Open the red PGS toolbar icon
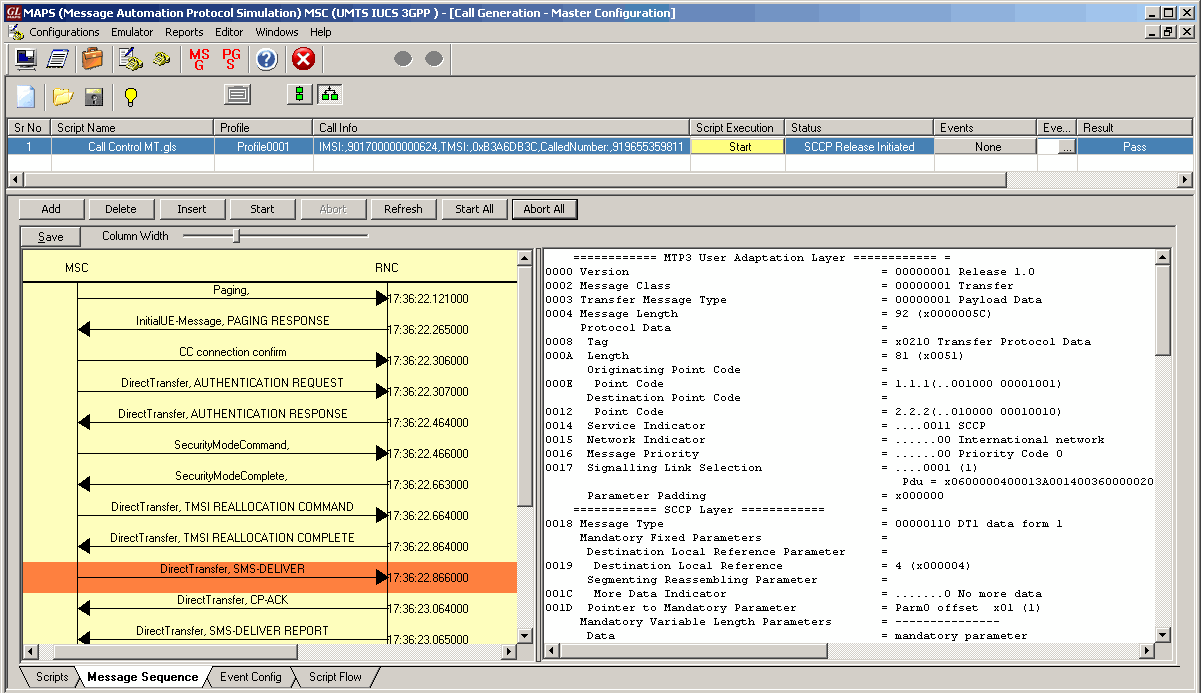 pyautogui.click(x=231, y=59)
